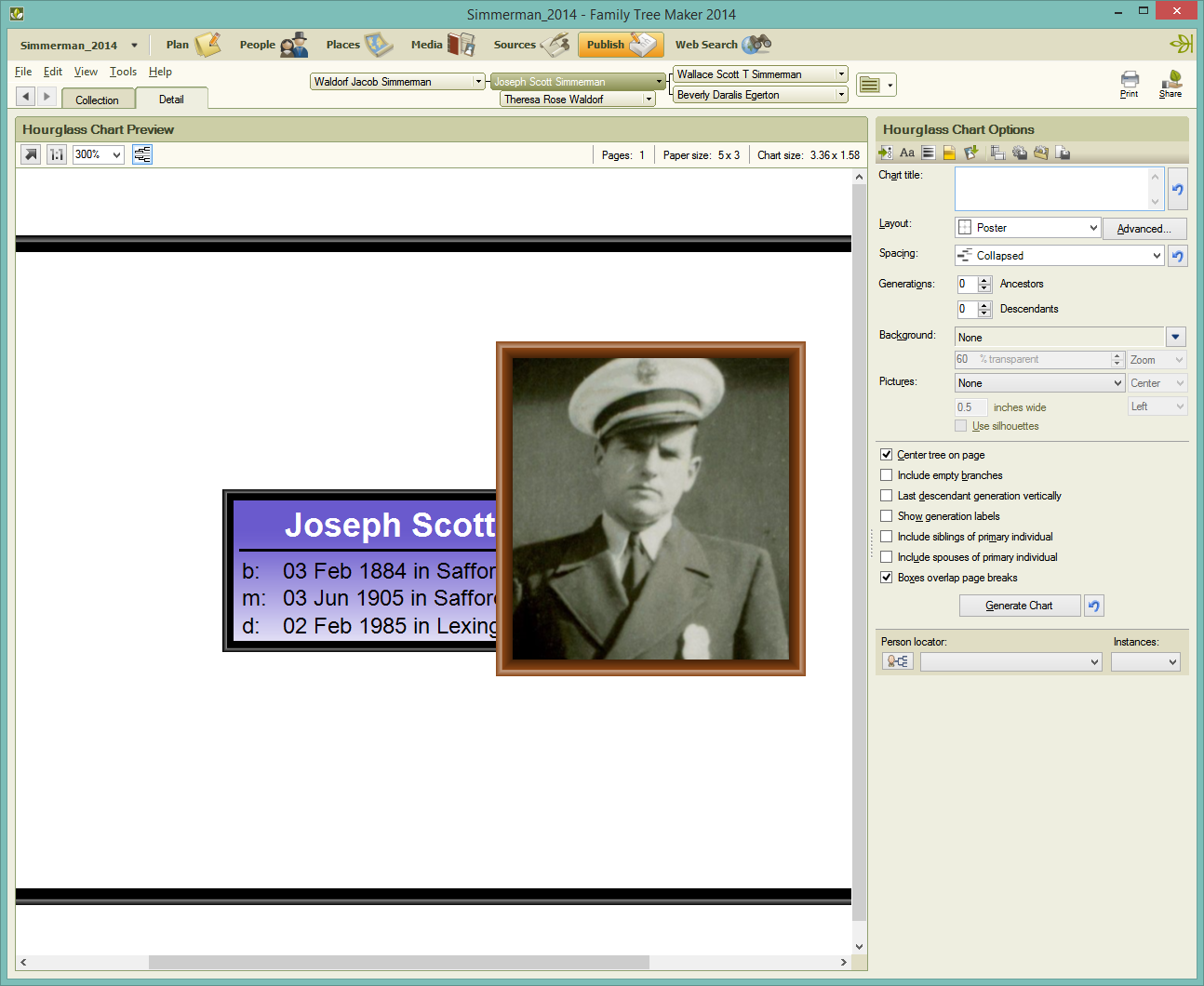Enable Include spouses of primary individual

(886, 557)
